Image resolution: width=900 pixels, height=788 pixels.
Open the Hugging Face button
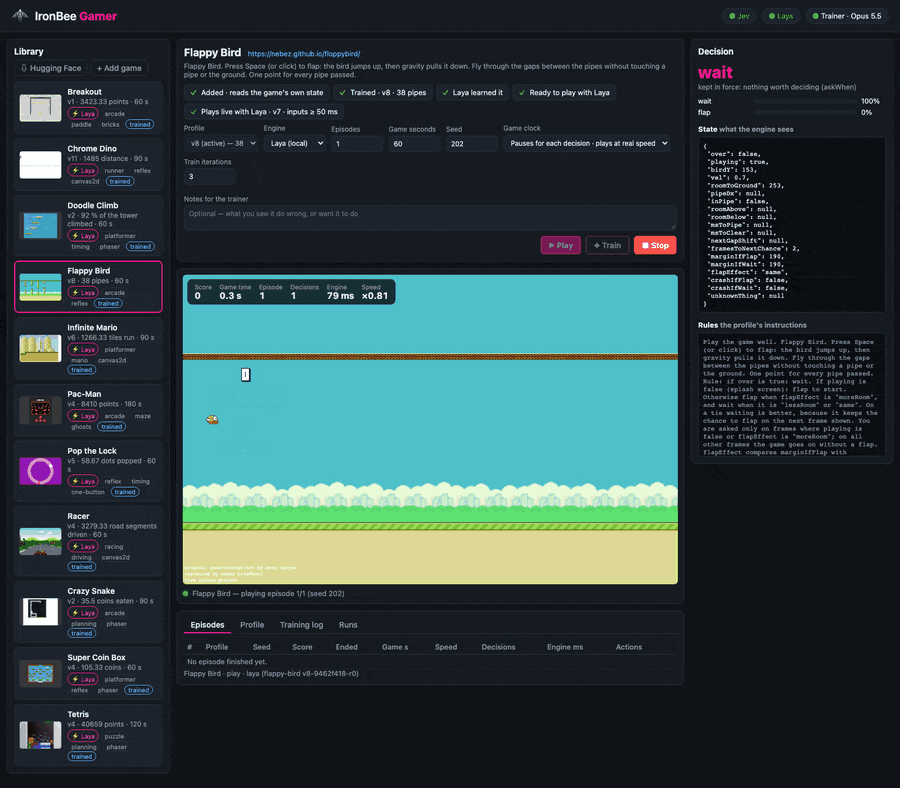(x=51, y=68)
